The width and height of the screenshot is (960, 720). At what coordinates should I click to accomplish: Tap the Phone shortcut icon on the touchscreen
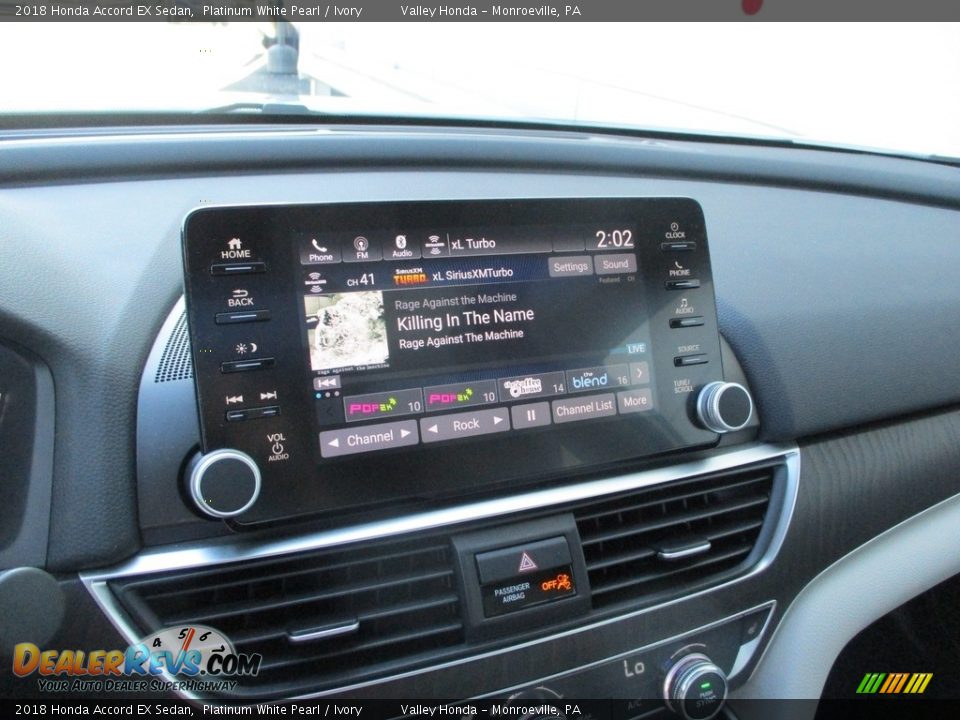pos(320,249)
